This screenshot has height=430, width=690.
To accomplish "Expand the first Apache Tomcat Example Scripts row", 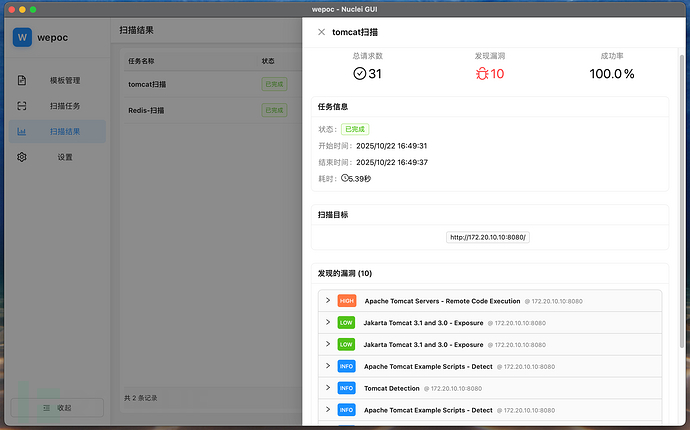I will 328,366.
